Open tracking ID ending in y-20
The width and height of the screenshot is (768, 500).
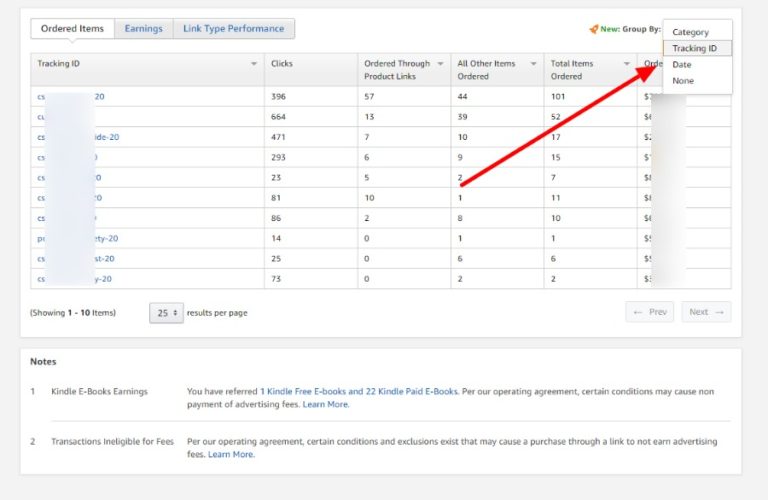pos(74,279)
